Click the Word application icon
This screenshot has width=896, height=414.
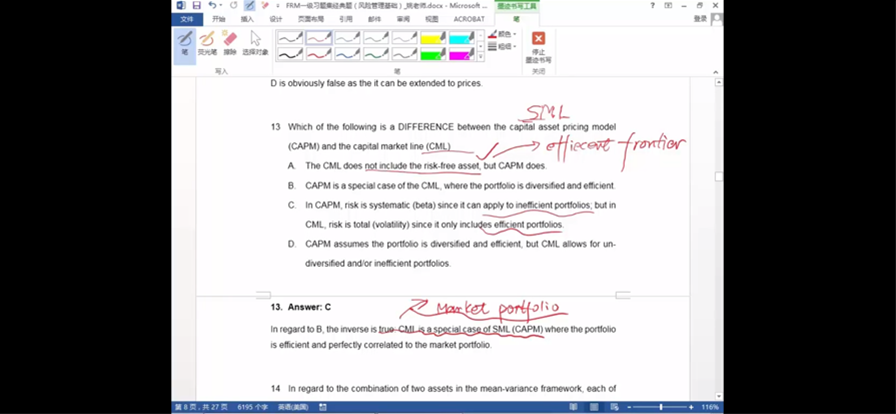click(181, 5)
